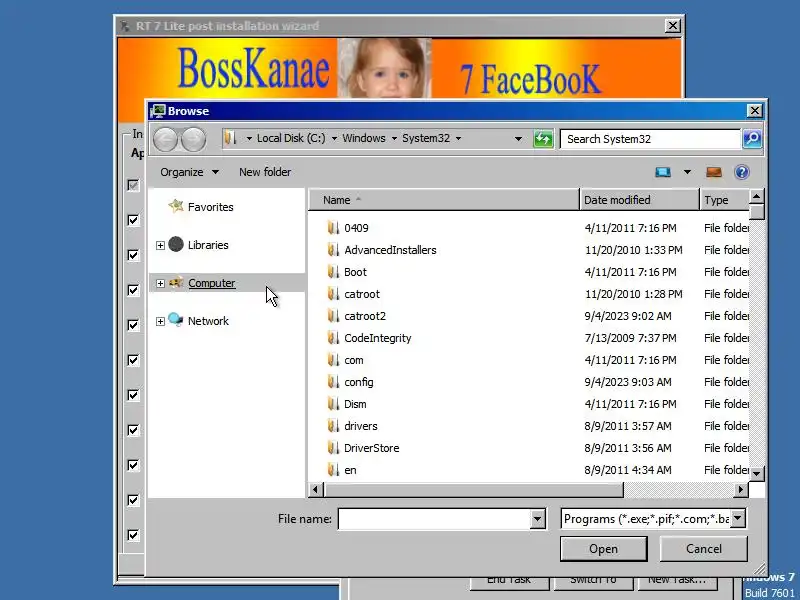The image size is (800, 600).
Task: Open the File name dropdown arrow
Action: pyautogui.click(x=537, y=519)
